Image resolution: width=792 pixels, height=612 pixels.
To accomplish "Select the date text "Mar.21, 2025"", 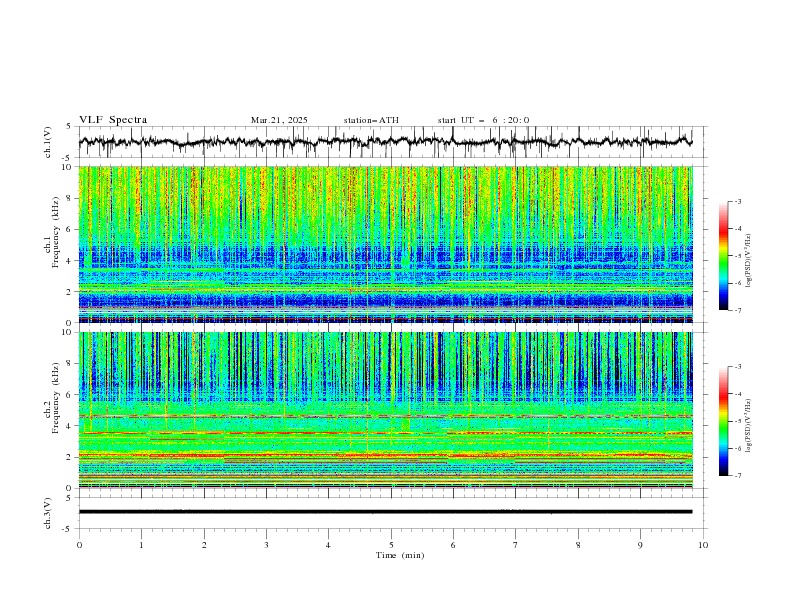I will 279,120.
